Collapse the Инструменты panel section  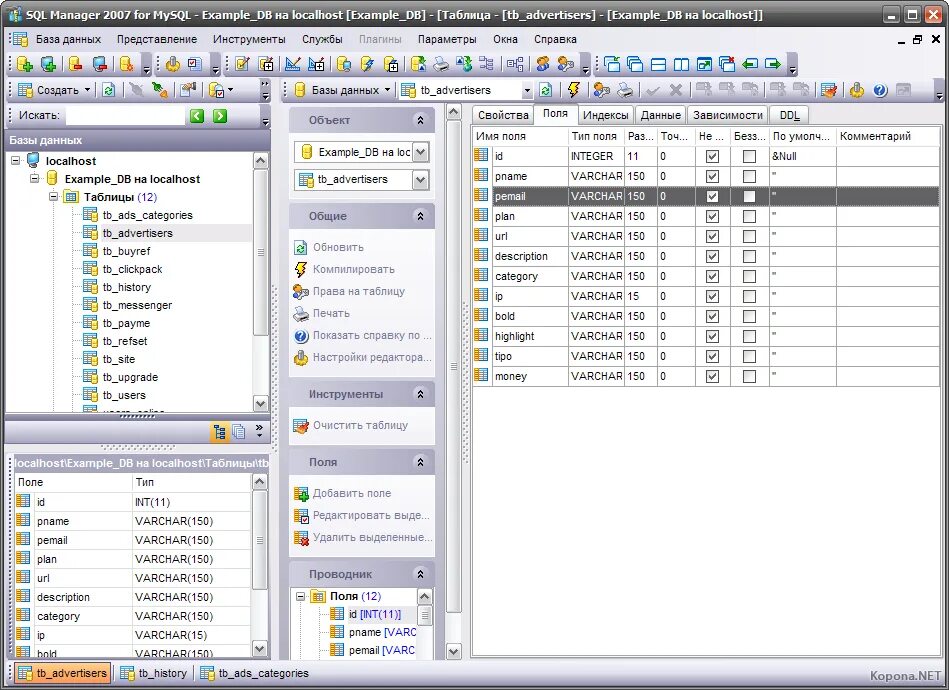pos(420,394)
